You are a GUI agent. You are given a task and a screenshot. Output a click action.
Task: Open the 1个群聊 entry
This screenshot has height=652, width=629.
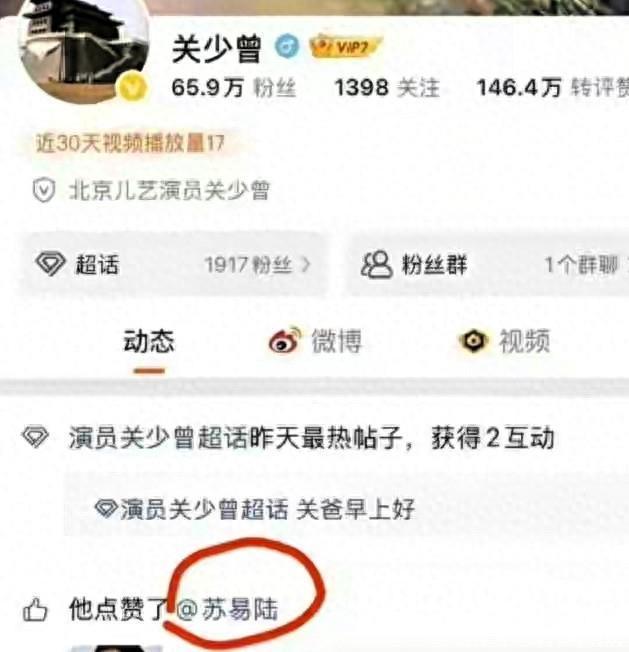pos(582,264)
